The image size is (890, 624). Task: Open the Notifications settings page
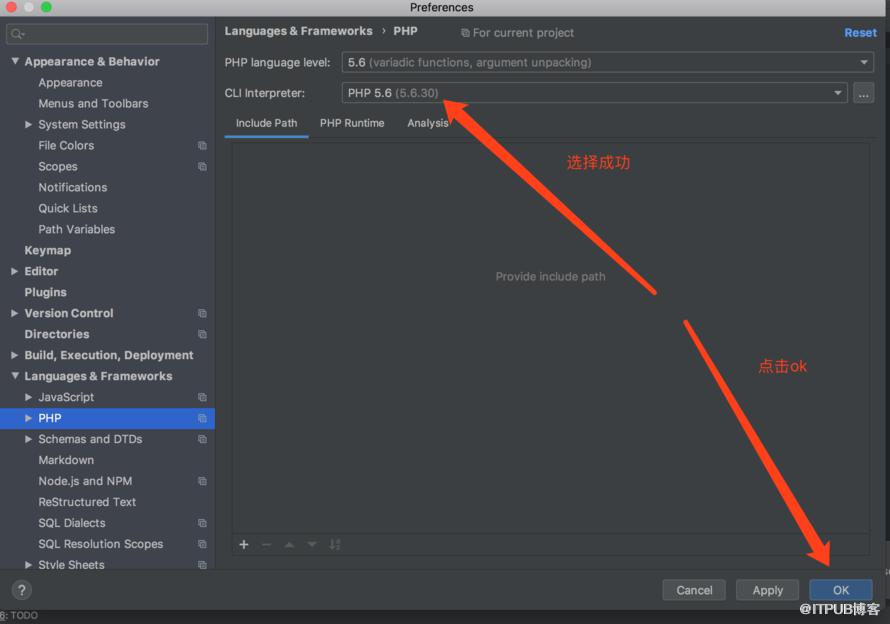(x=73, y=187)
